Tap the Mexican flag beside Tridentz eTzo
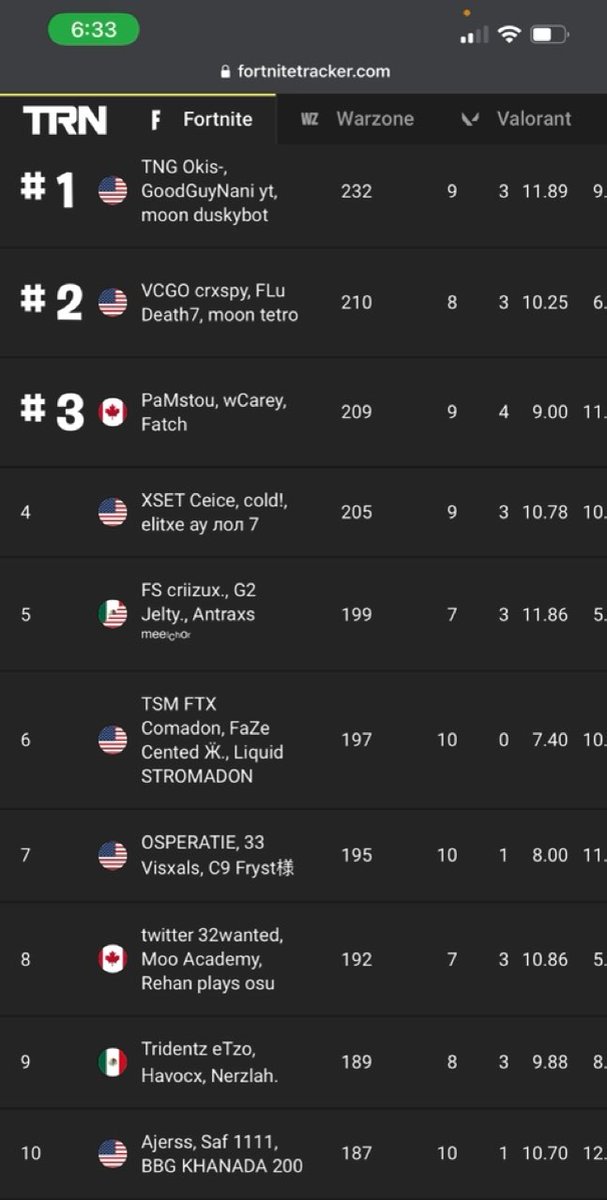Screen dimensions: 607x1200 coord(113,1062)
